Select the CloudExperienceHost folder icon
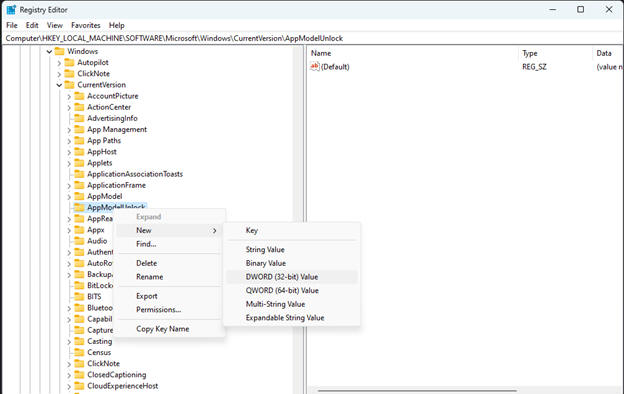 [80, 386]
